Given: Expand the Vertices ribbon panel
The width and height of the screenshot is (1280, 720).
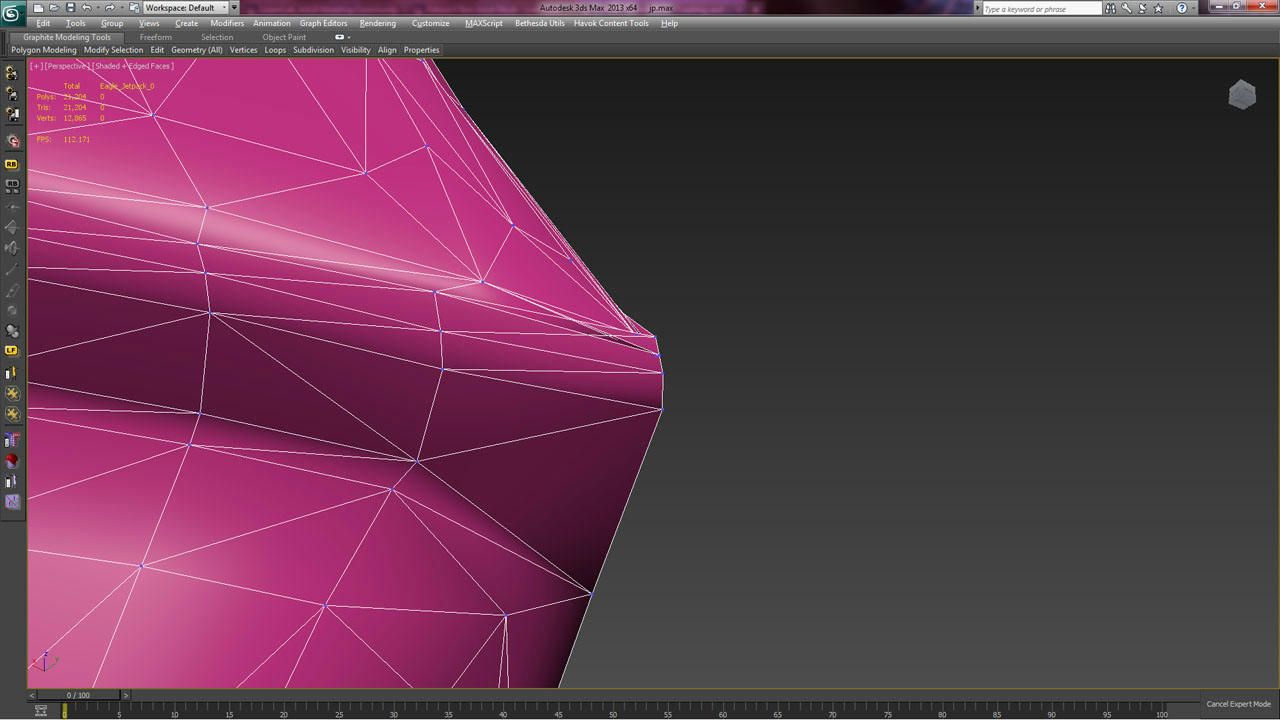Looking at the screenshot, I should (x=243, y=50).
